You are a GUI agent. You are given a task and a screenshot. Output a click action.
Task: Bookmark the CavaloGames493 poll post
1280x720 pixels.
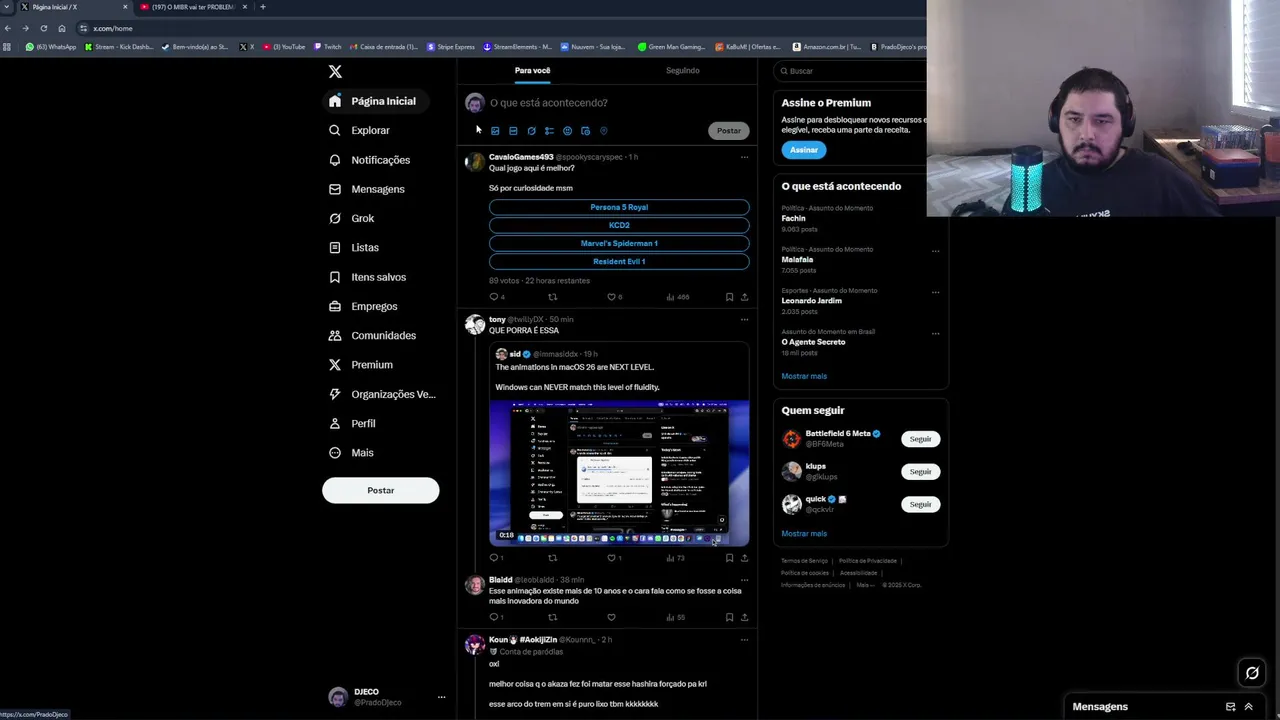tap(729, 297)
